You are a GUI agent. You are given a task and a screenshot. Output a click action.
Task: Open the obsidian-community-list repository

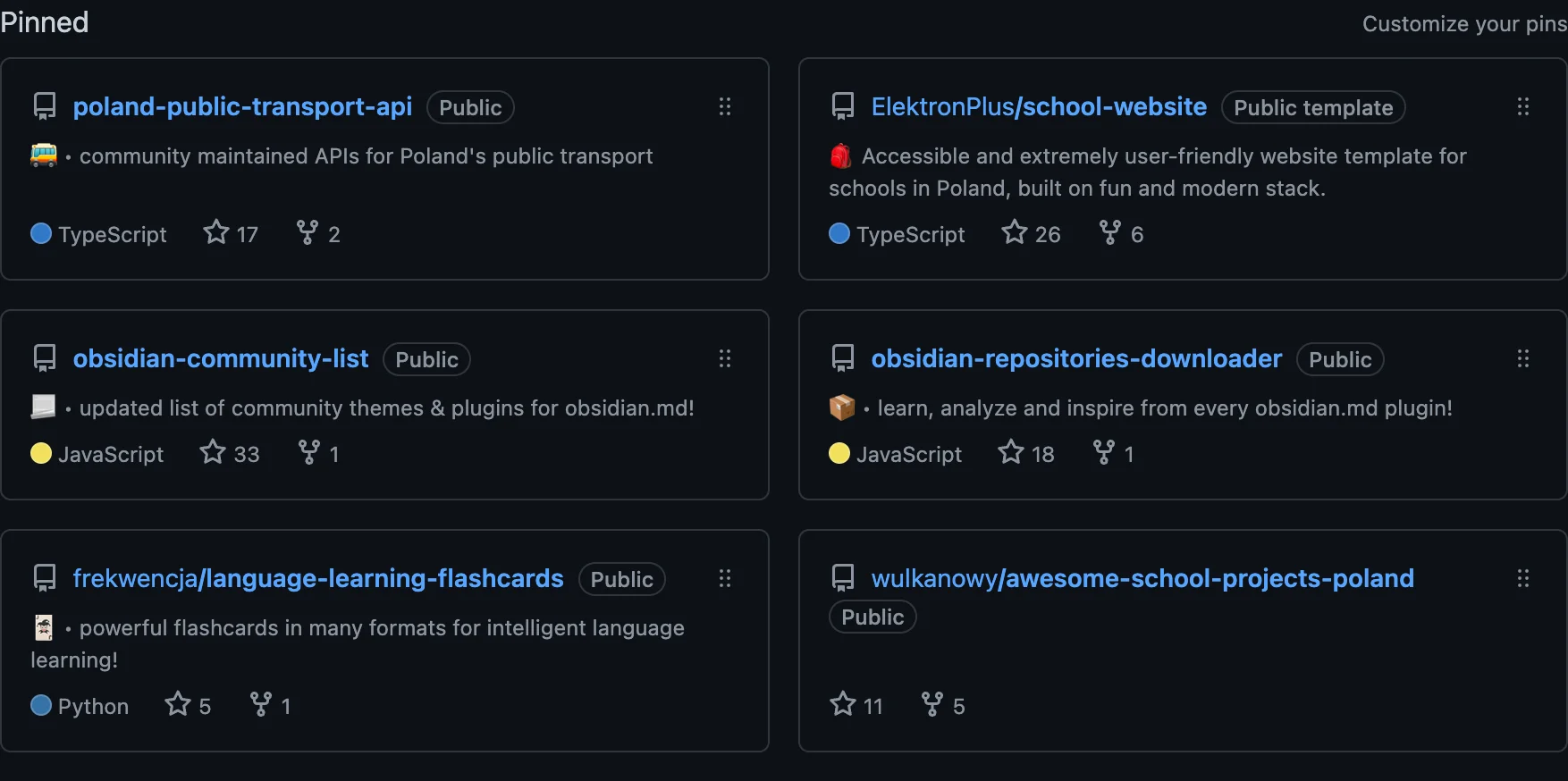pos(221,359)
